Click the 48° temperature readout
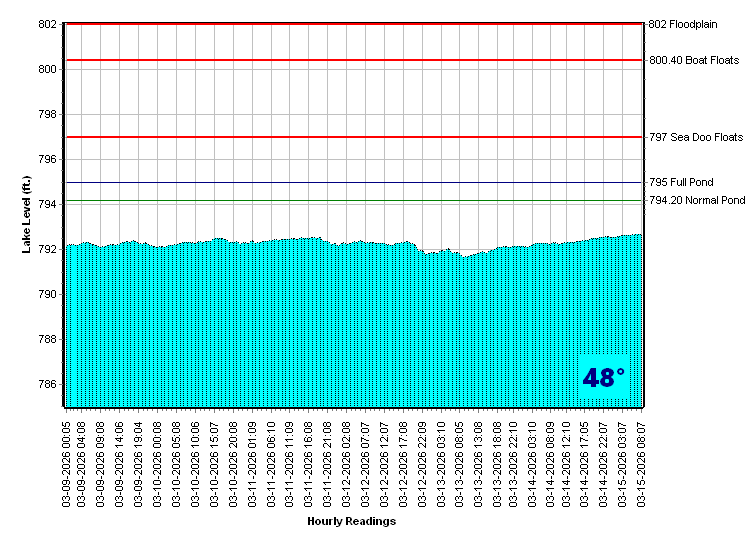Image resolution: width=750 pixels, height=550 pixels. pos(604,378)
